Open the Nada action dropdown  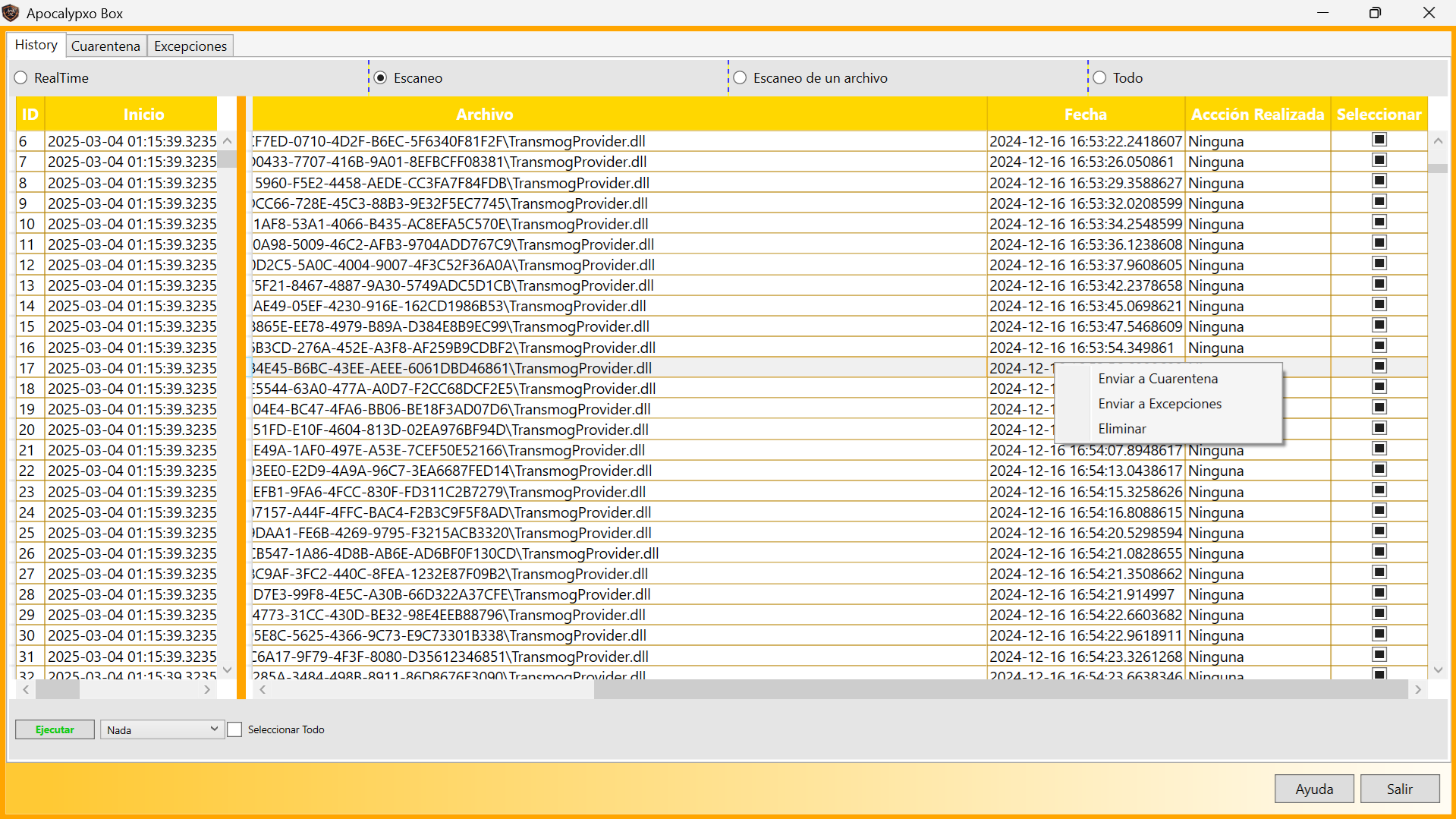(162, 729)
